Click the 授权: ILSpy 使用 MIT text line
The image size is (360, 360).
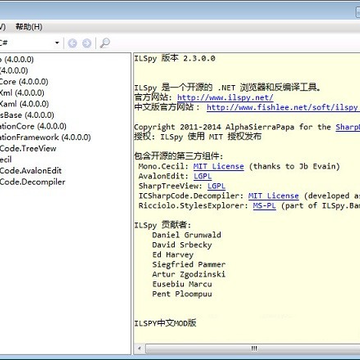[x=198, y=137]
